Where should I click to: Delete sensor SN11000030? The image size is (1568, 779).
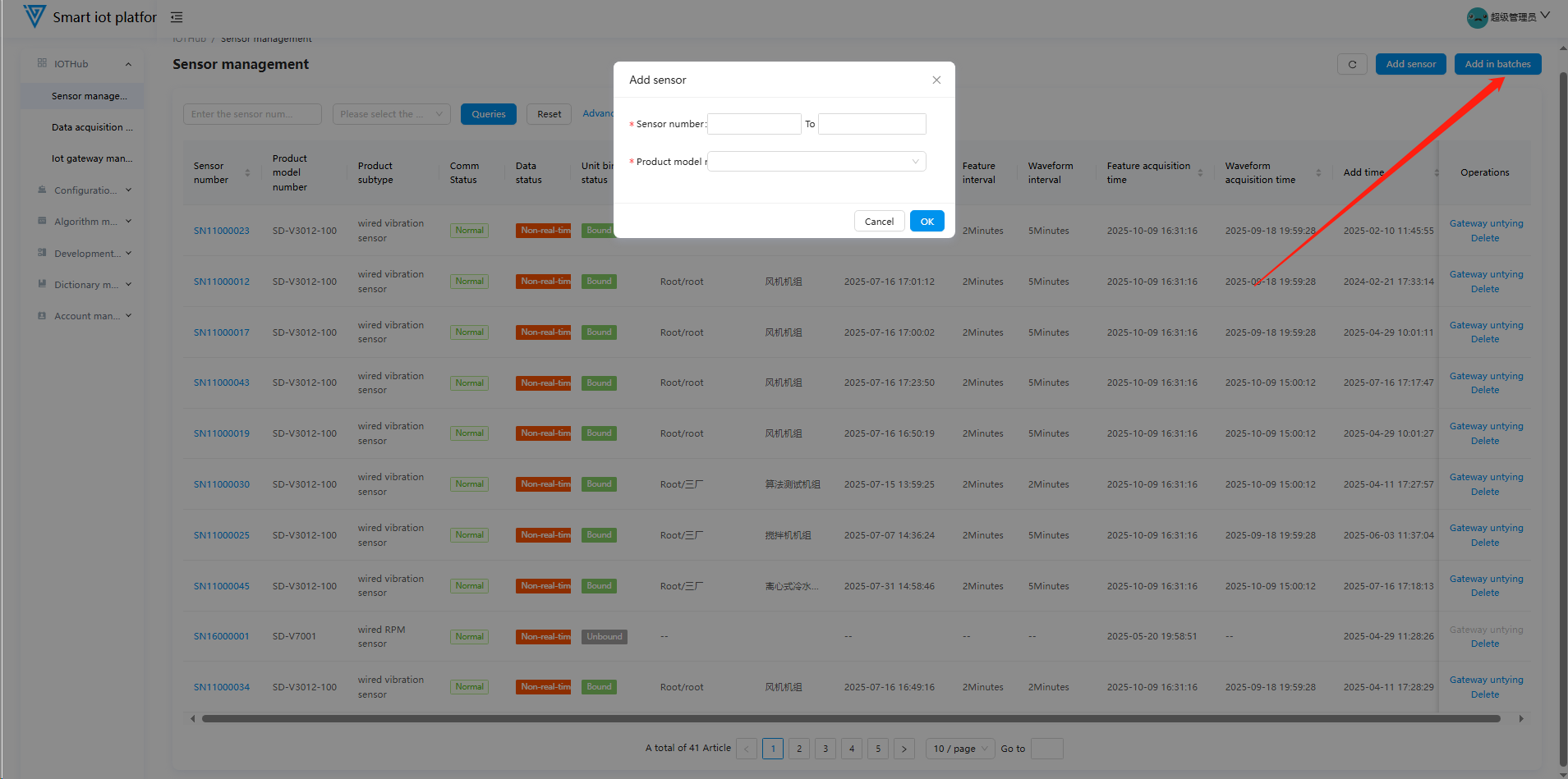click(x=1485, y=492)
